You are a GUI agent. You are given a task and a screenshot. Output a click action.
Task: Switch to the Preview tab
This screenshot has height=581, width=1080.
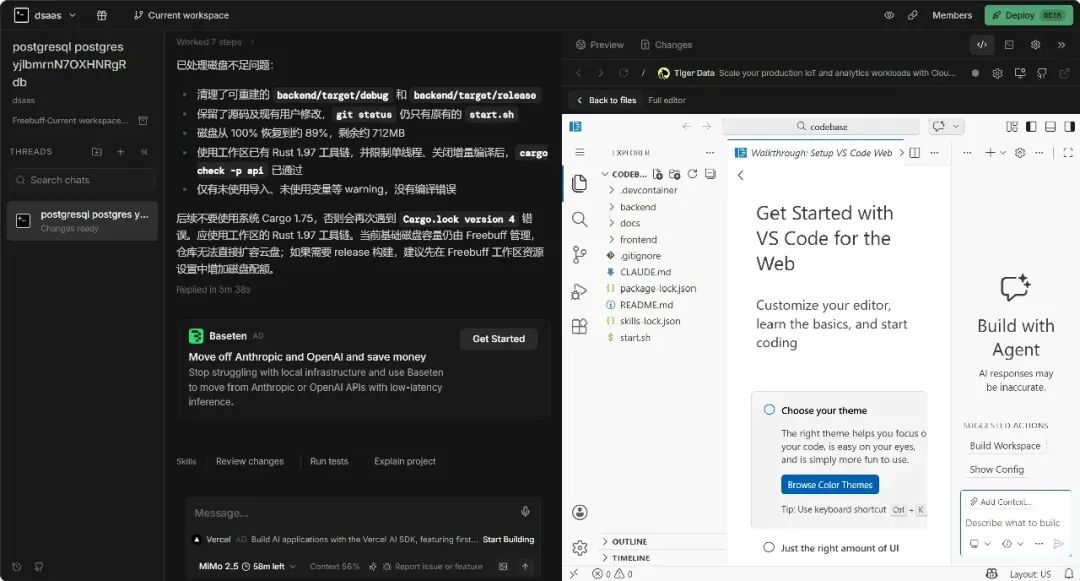click(599, 45)
